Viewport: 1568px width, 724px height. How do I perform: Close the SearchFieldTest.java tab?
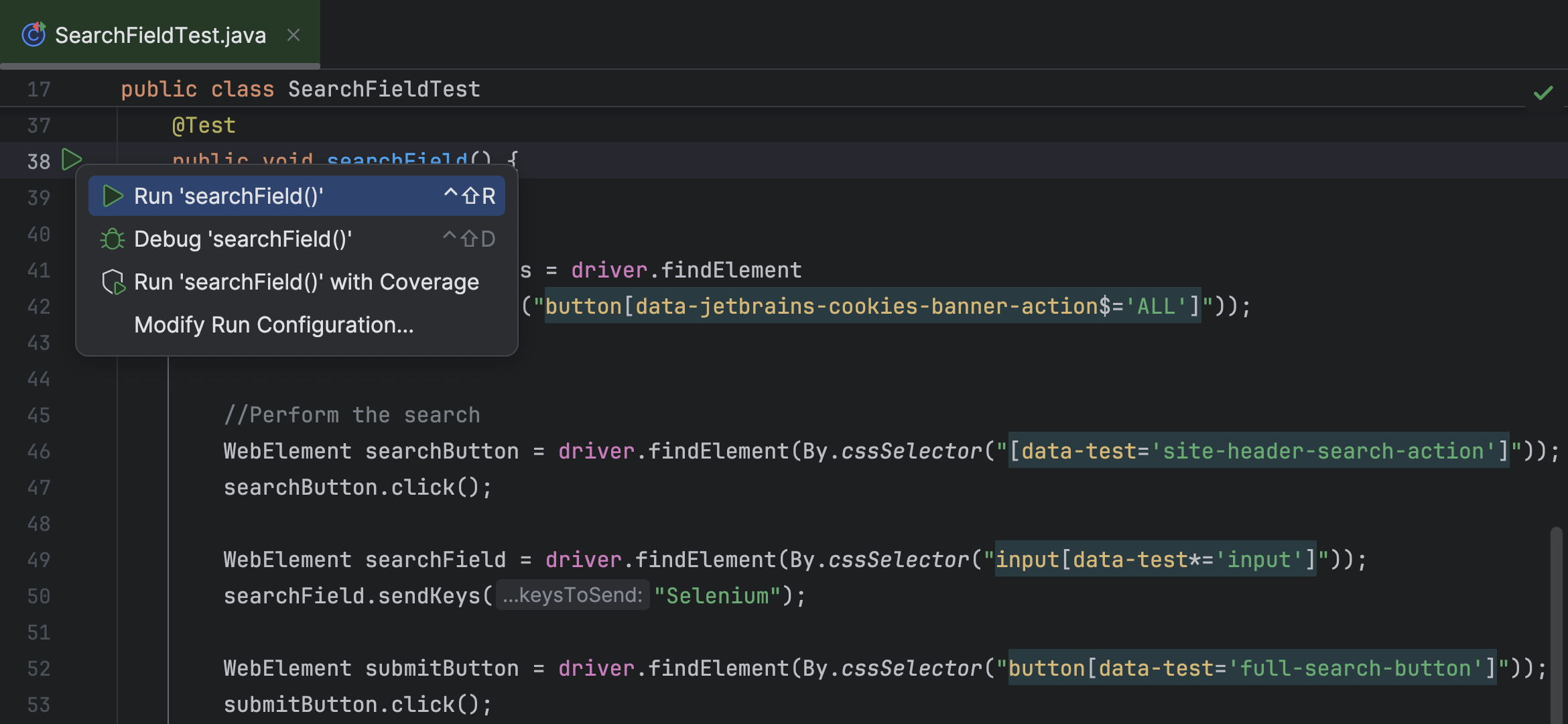pos(293,35)
